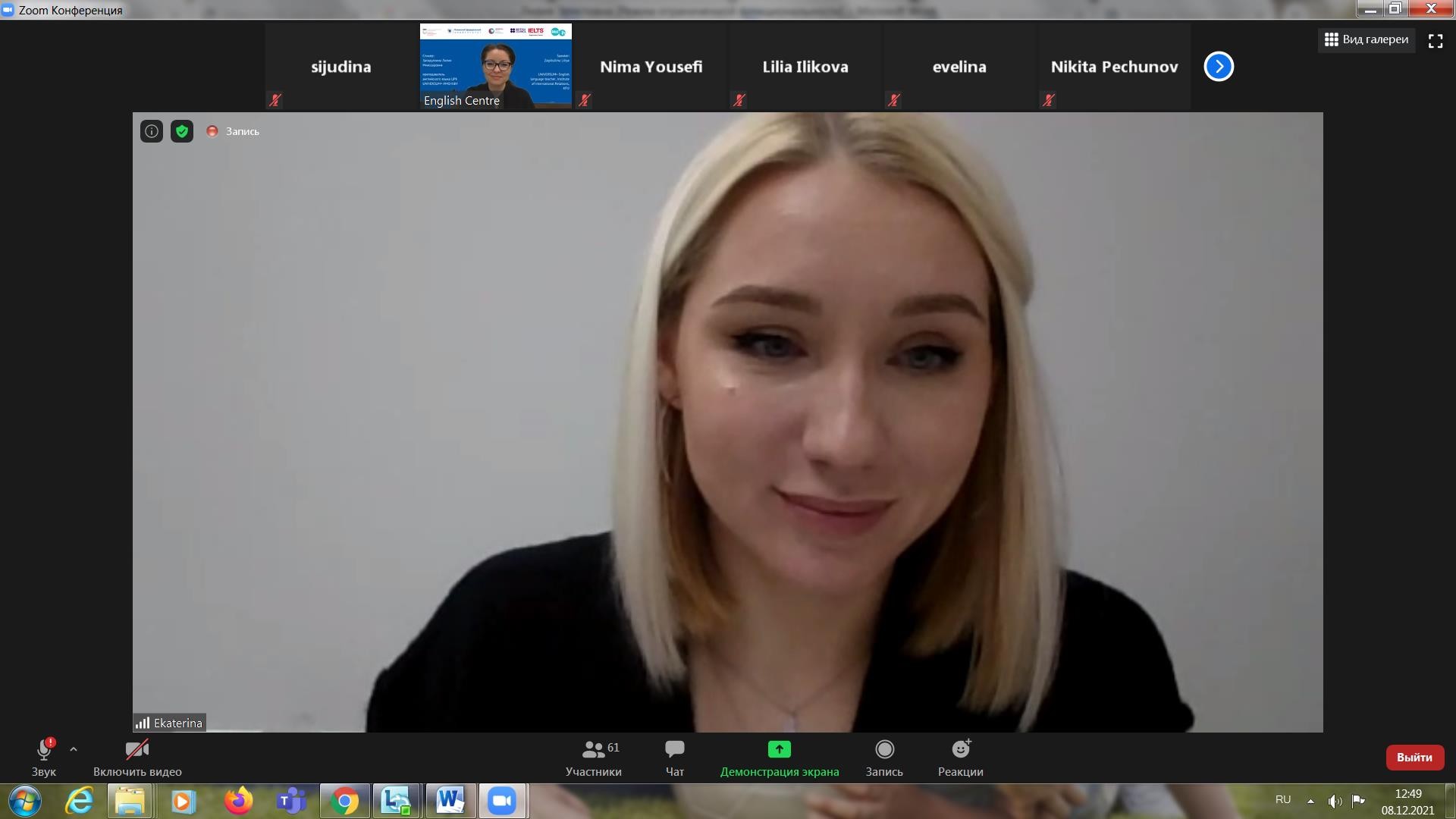Turn on camera with Включить видео
Image resolution: width=1456 pixels, height=819 pixels.
[137, 758]
